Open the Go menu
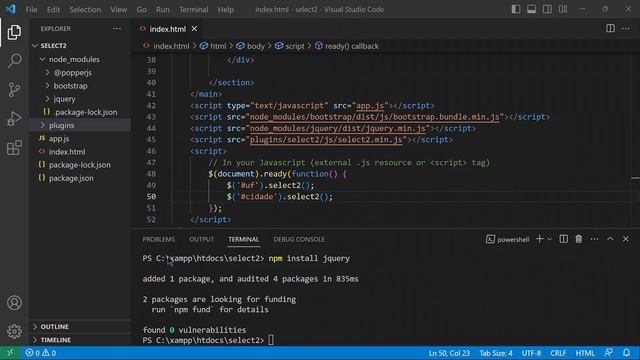 [x=141, y=9]
